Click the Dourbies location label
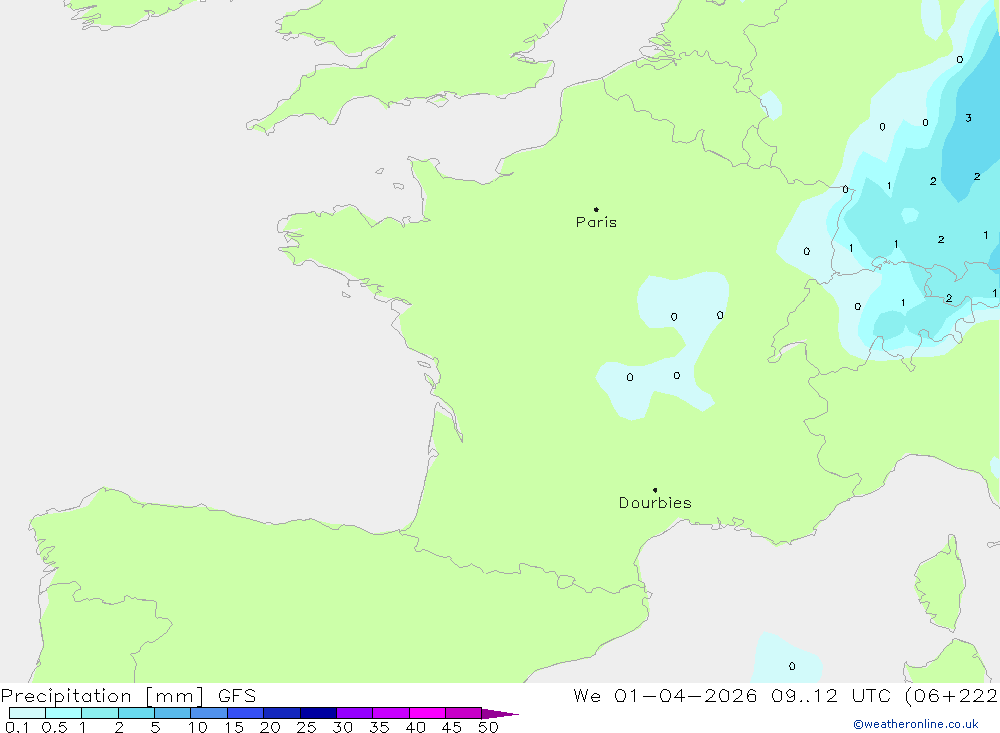Image resolution: width=1000 pixels, height=733 pixels. coord(655,503)
